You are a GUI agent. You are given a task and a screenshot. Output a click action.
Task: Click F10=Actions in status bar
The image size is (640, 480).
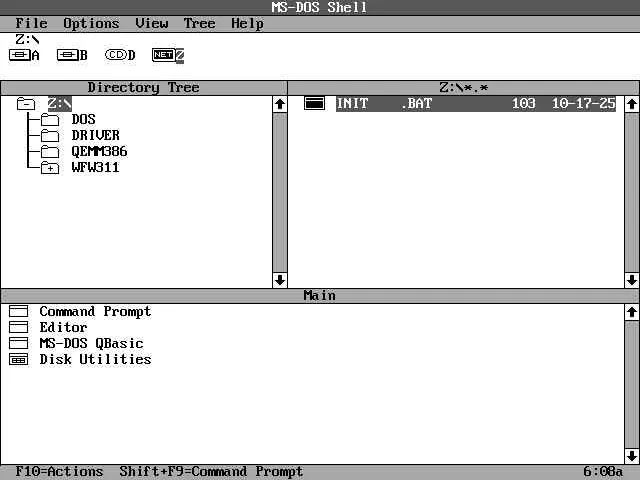point(59,471)
